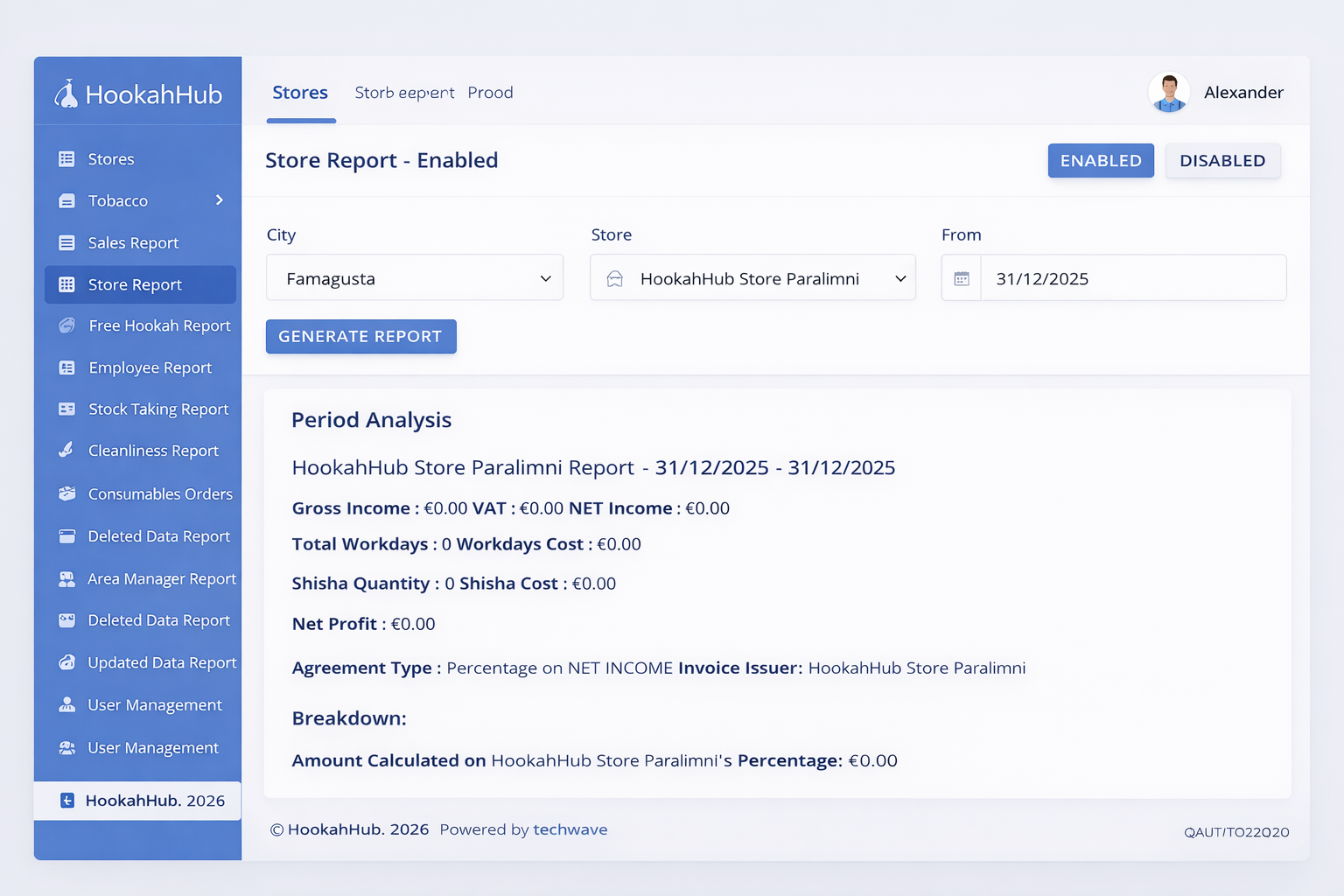1344x896 pixels.
Task: Click the Cleanliness Report brush icon
Action: (x=66, y=451)
